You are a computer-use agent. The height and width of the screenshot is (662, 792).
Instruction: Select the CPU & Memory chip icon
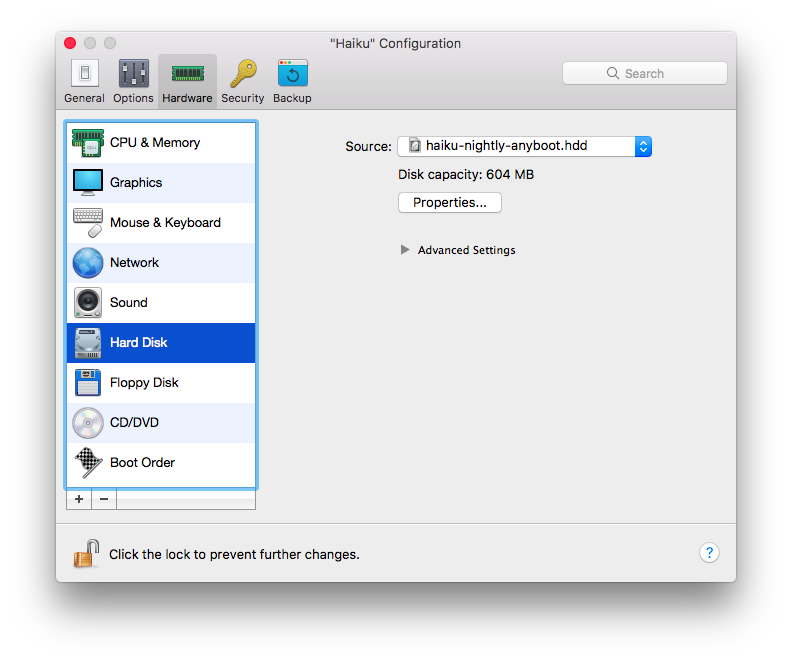[88, 143]
